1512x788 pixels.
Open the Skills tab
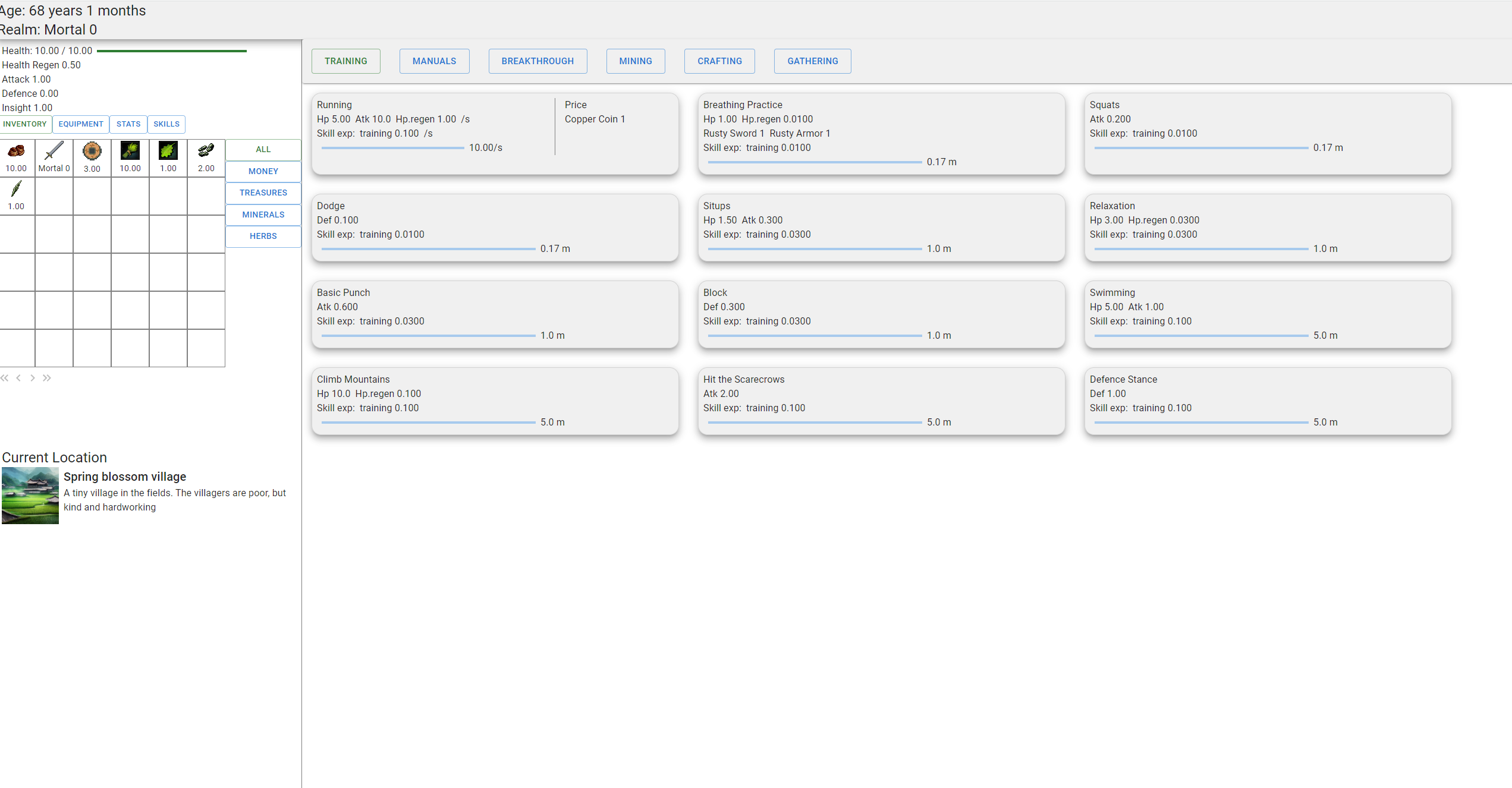166,124
